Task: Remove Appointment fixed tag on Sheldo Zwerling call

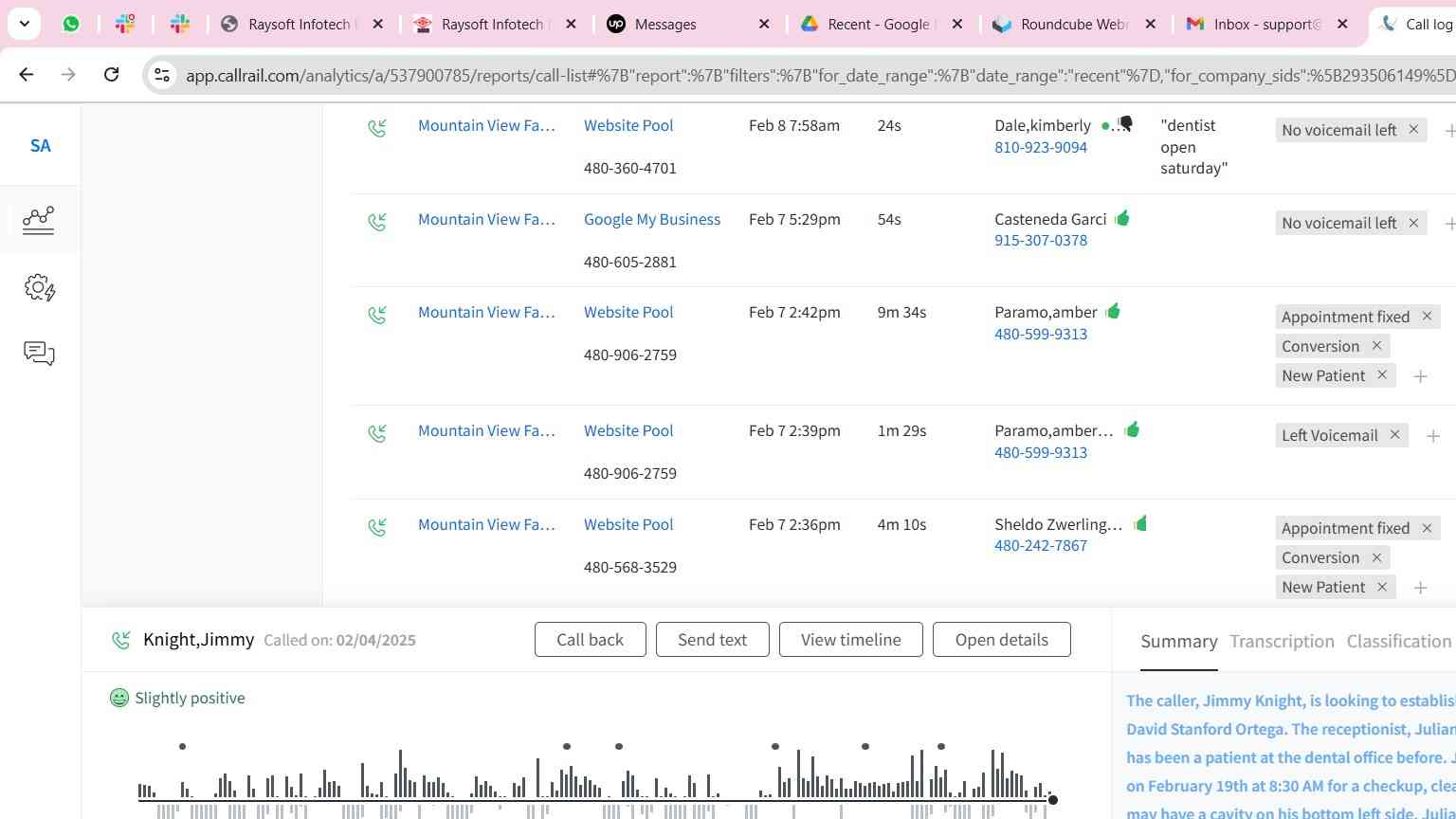Action: (x=1427, y=527)
